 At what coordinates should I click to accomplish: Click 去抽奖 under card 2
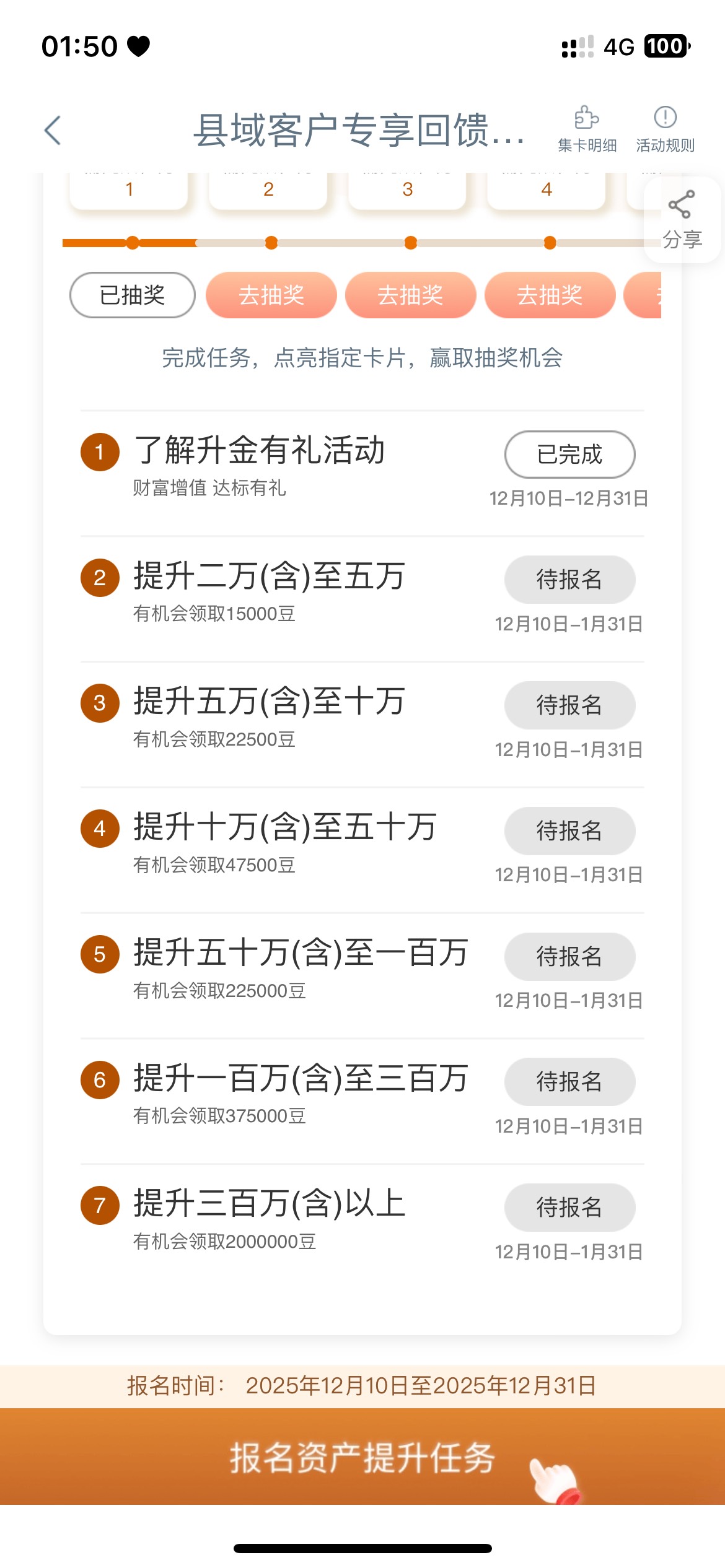[271, 295]
